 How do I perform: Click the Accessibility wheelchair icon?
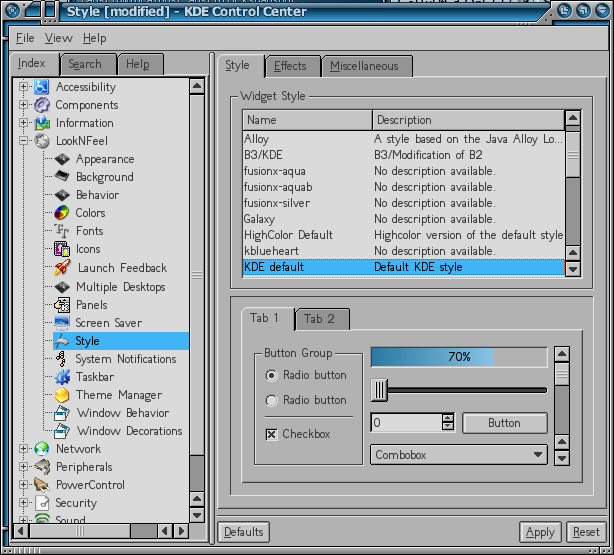[42, 87]
